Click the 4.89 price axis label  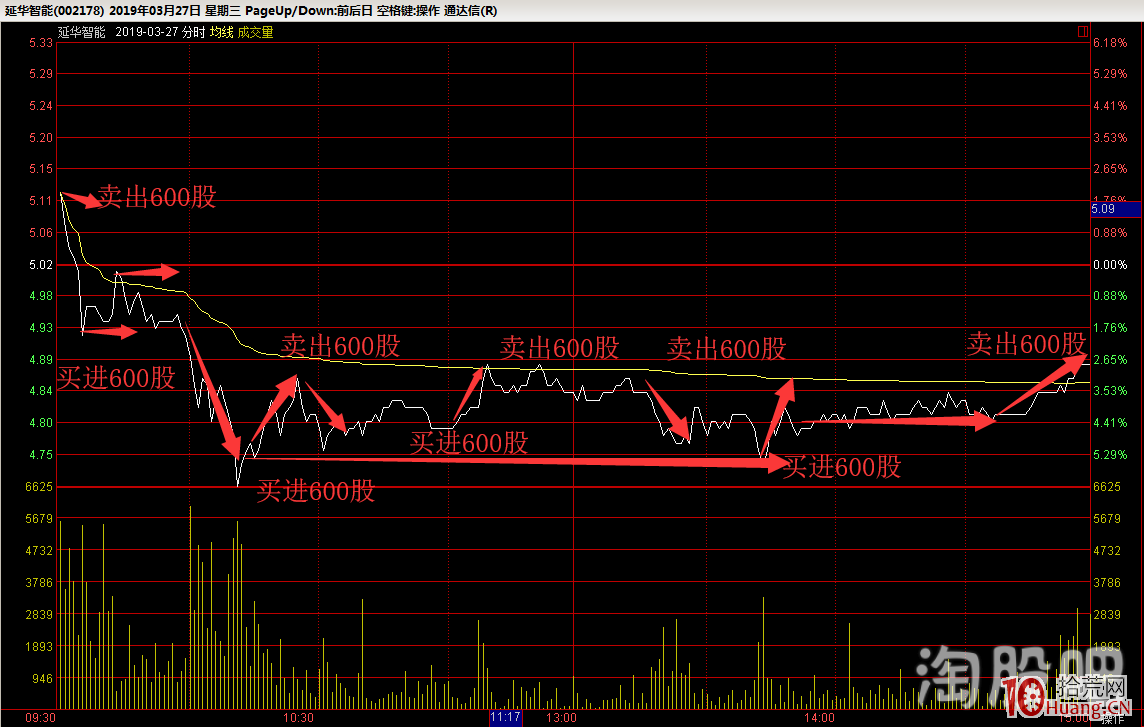pyautogui.click(x=41, y=360)
